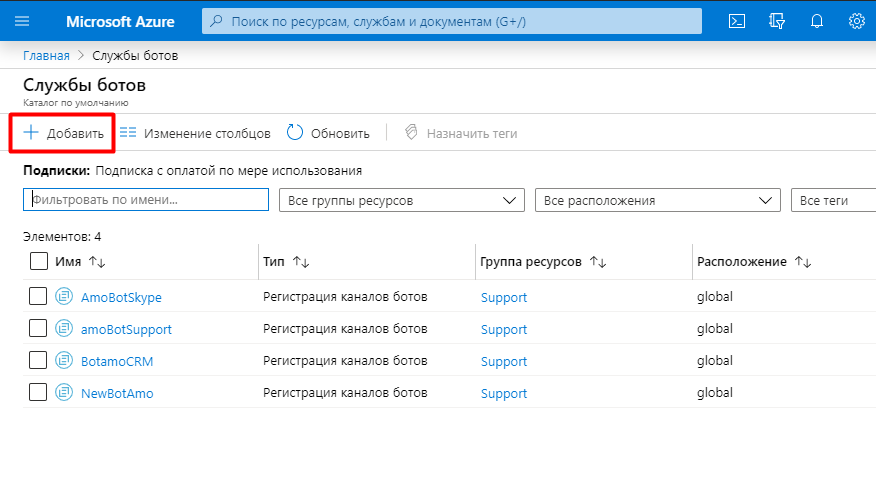This screenshot has height=495, width=876.
Task: Focus the Фильтровать по имени filter field
Action: coord(146,199)
